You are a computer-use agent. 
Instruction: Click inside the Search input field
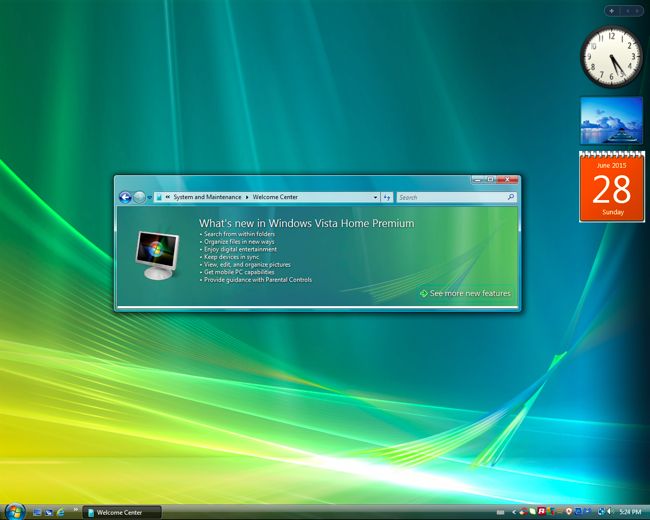[450, 197]
